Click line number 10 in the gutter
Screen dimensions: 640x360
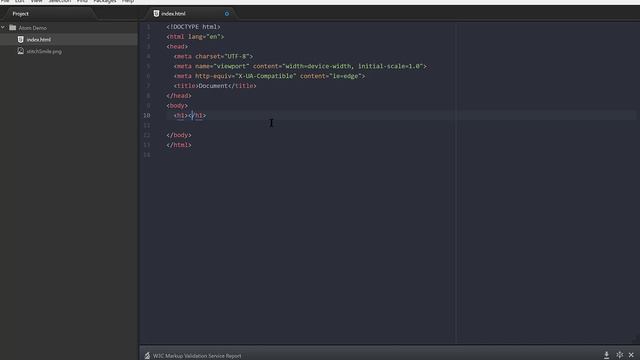click(147, 116)
